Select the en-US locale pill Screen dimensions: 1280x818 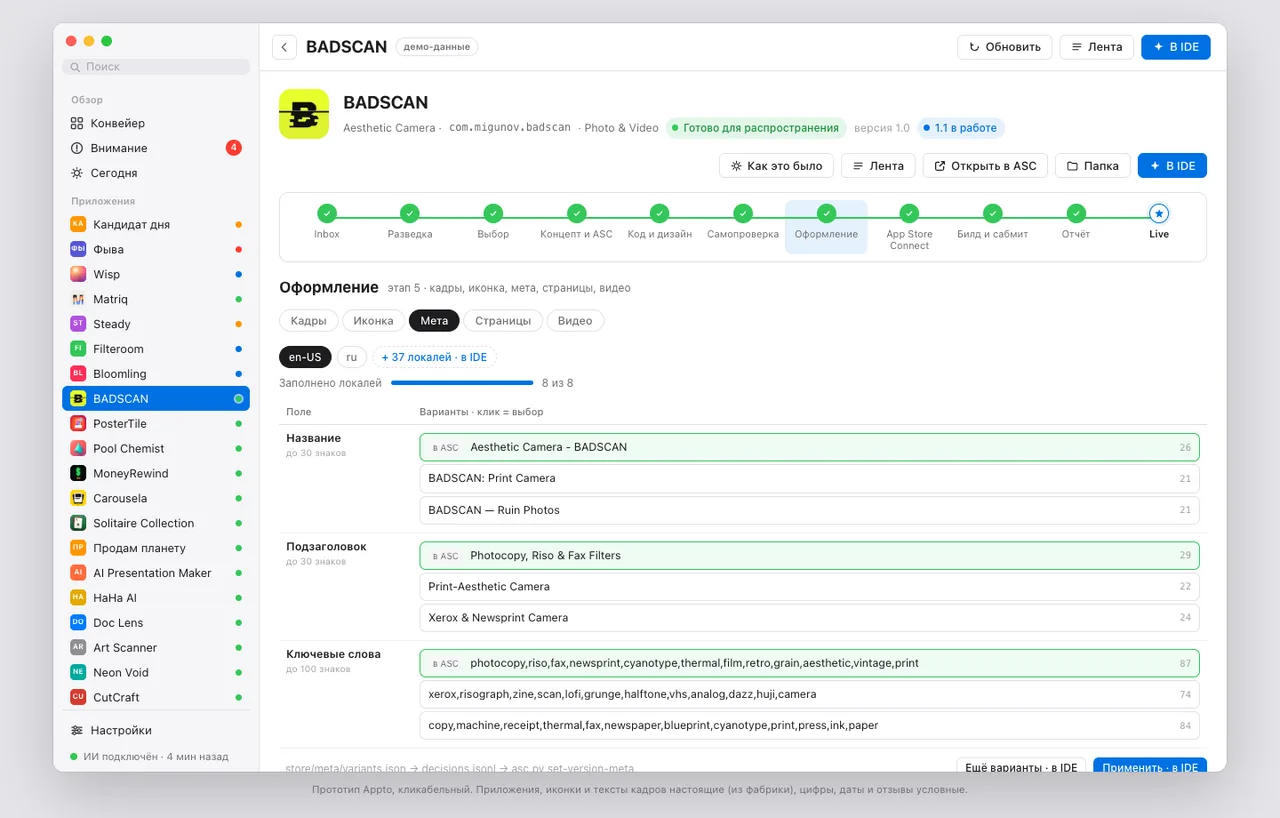pyautogui.click(x=305, y=357)
